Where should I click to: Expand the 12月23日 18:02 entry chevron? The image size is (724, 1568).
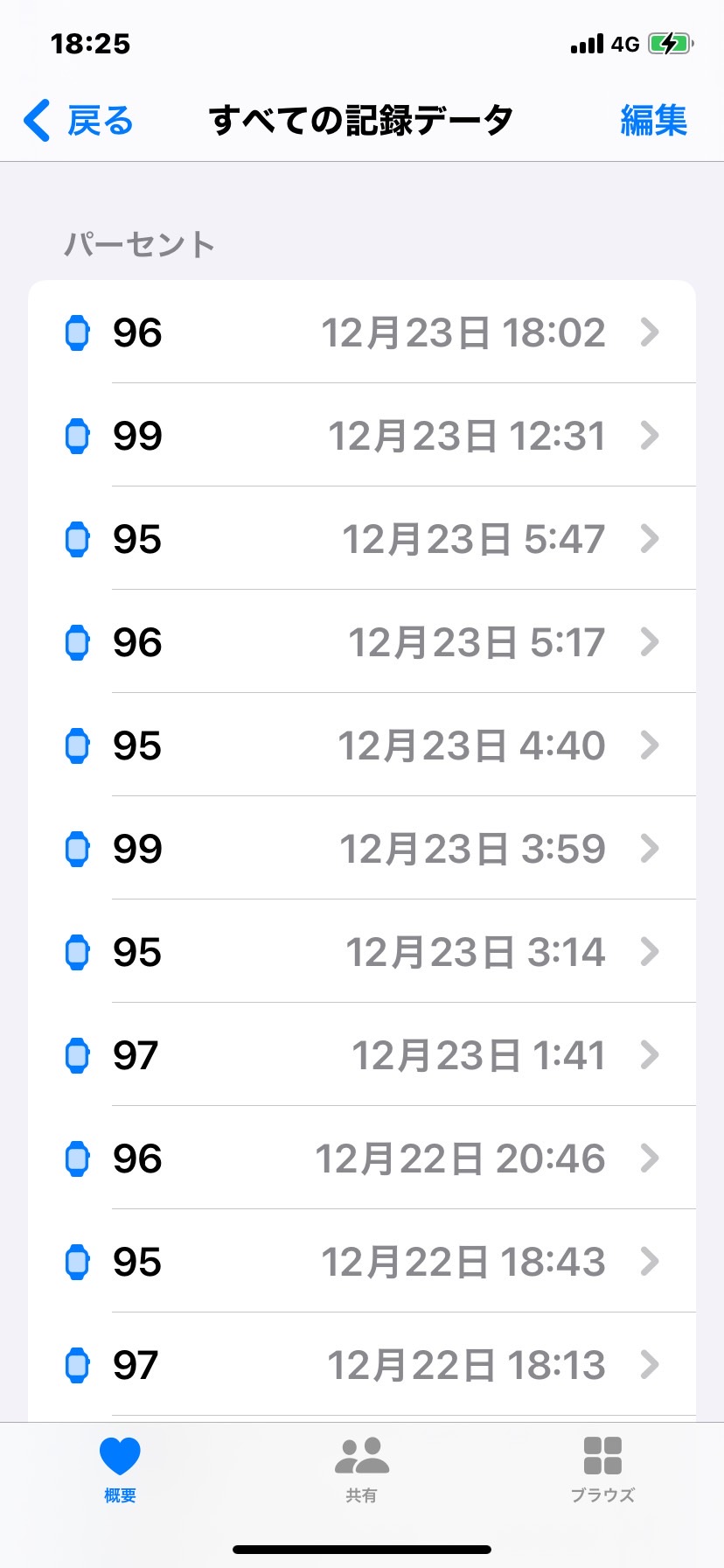(x=650, y=332)
